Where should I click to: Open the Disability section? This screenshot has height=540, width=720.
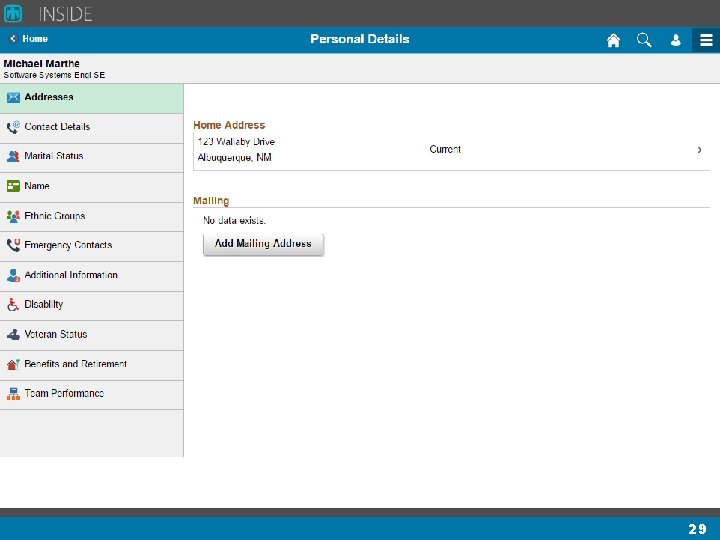click(91, 305)
